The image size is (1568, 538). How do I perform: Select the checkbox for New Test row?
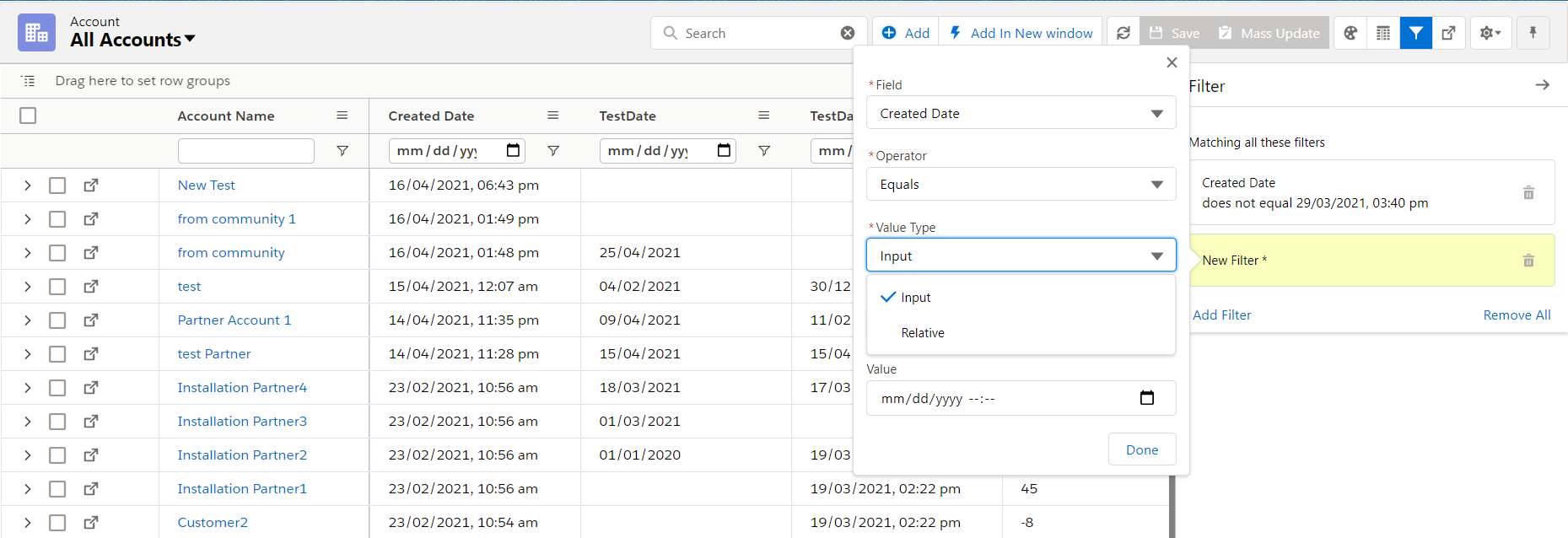[x=57, y=186]
